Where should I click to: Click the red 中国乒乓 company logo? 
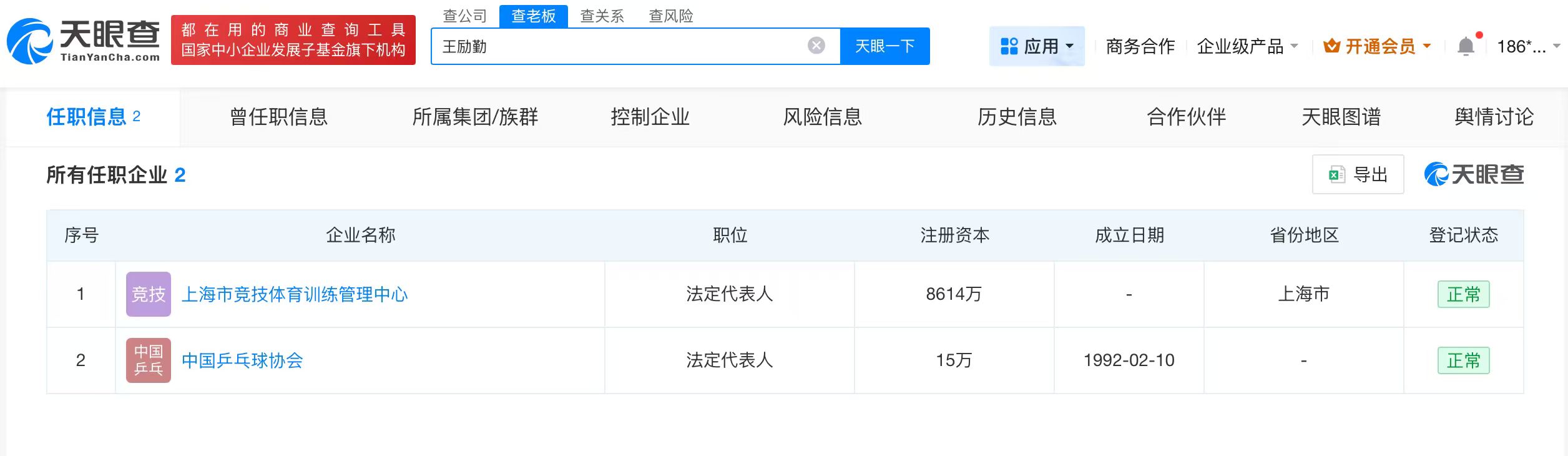tap(149, 360)
